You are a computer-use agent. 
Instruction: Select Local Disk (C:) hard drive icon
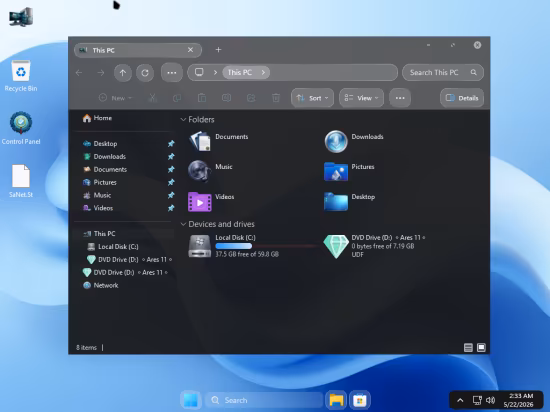[x=200, y=246]
